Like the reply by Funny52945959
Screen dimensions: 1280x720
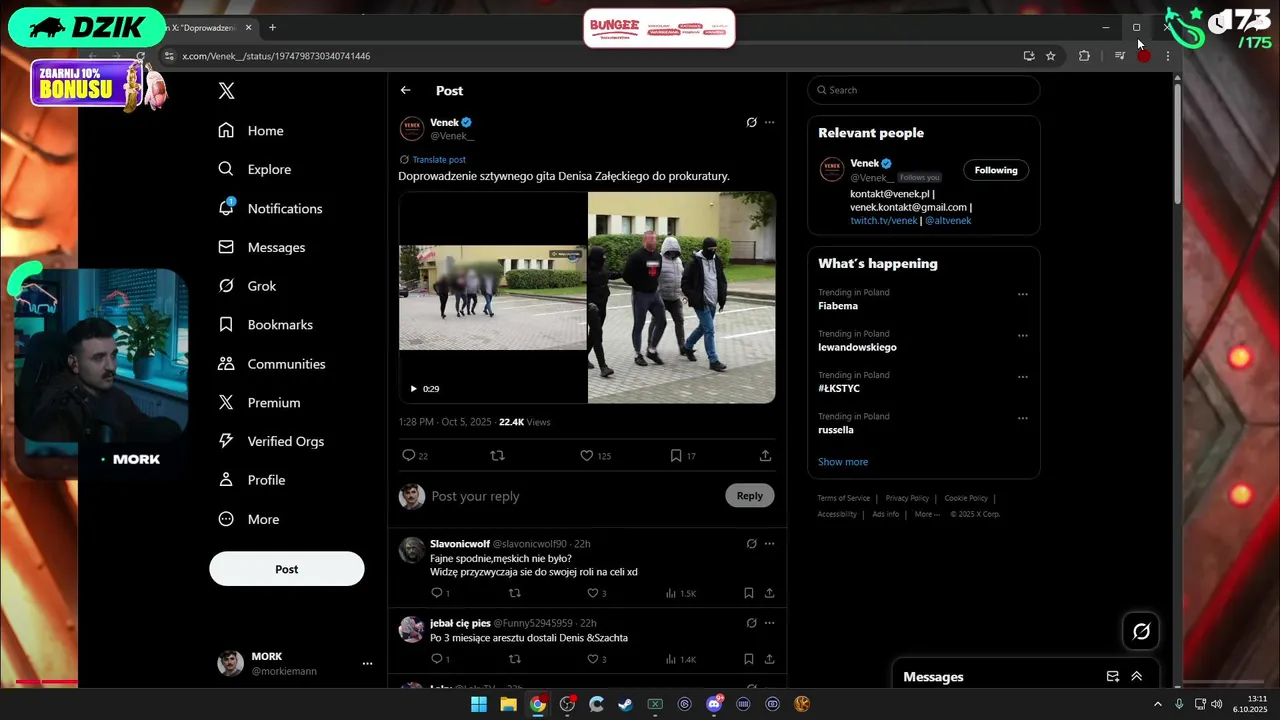click(592, 659)
